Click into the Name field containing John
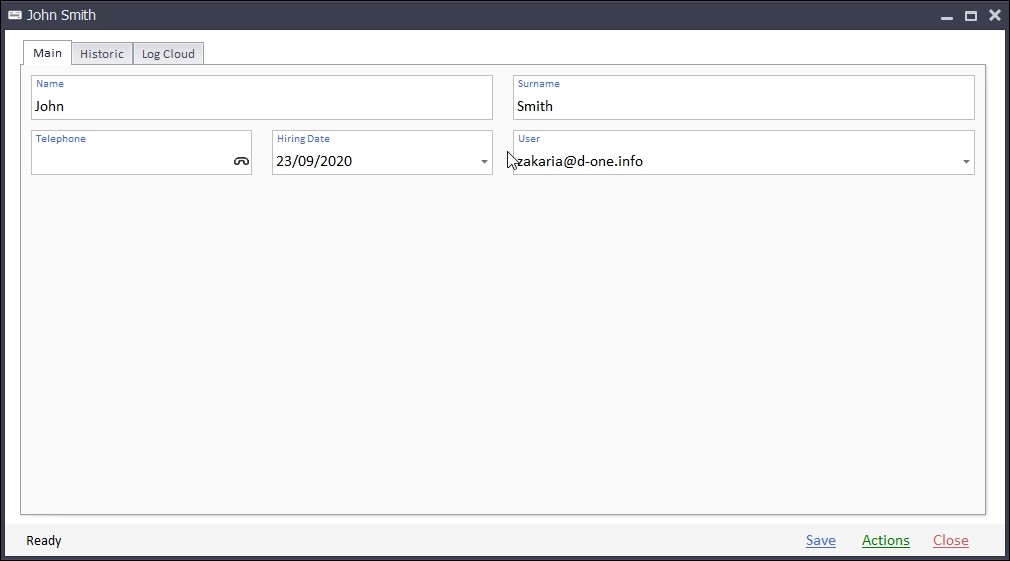Image resolution: width=1010 pixels, height=561 pixels. click(x=260, y=106)
